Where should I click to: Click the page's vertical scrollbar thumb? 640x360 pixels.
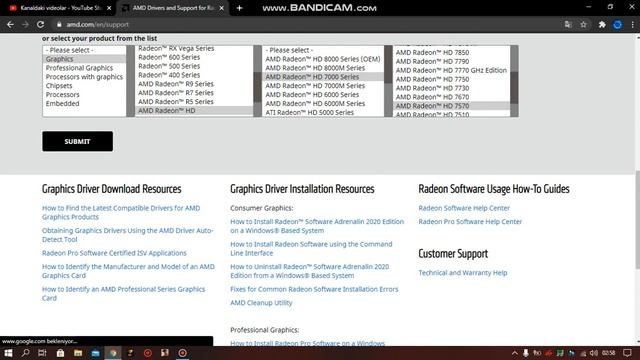pyautogui.click(x=637, y=220)
